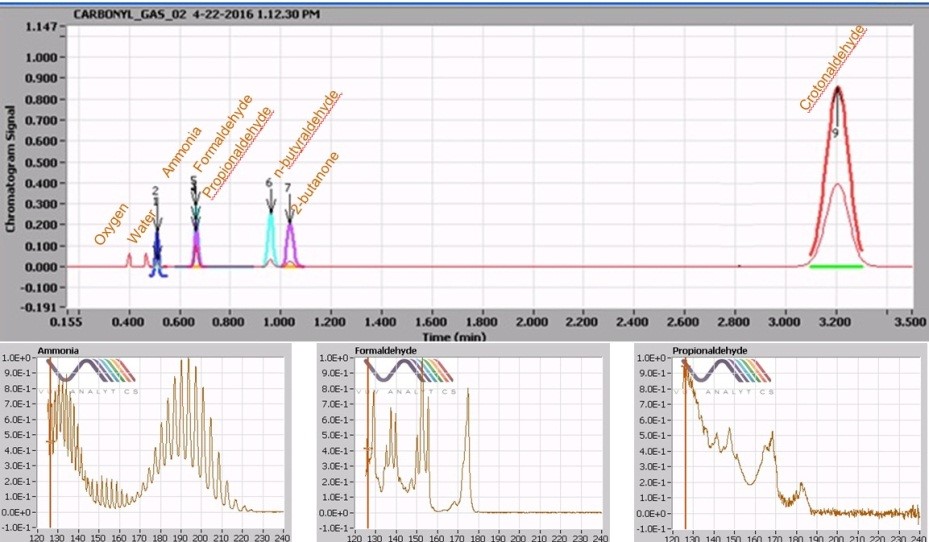Click the Oxygen peak label

pos(111,224)
